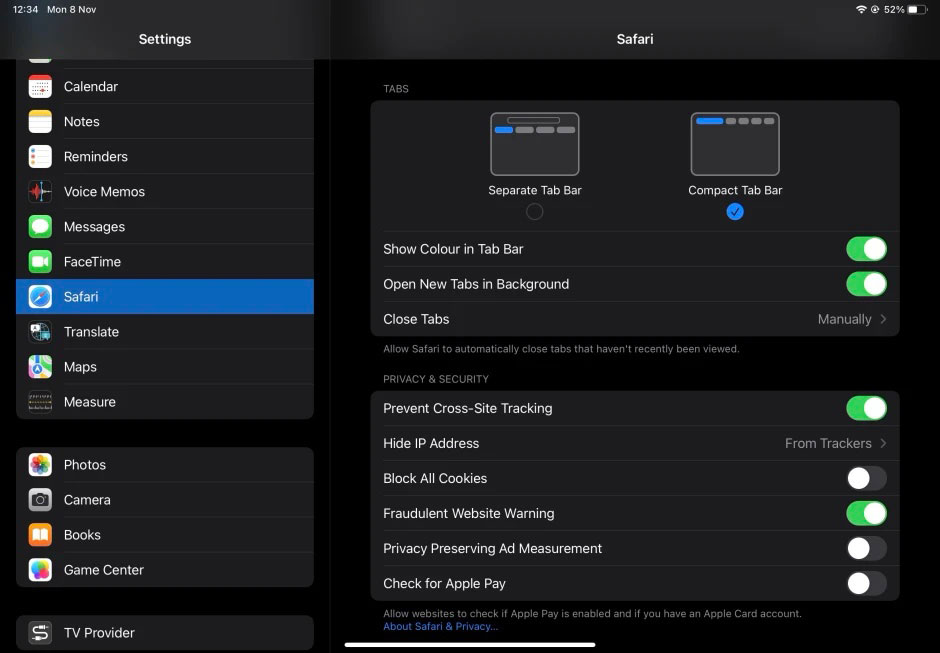Tap the TV Provider icon
The image size is (940, 653).
click(x=40, y=633)
